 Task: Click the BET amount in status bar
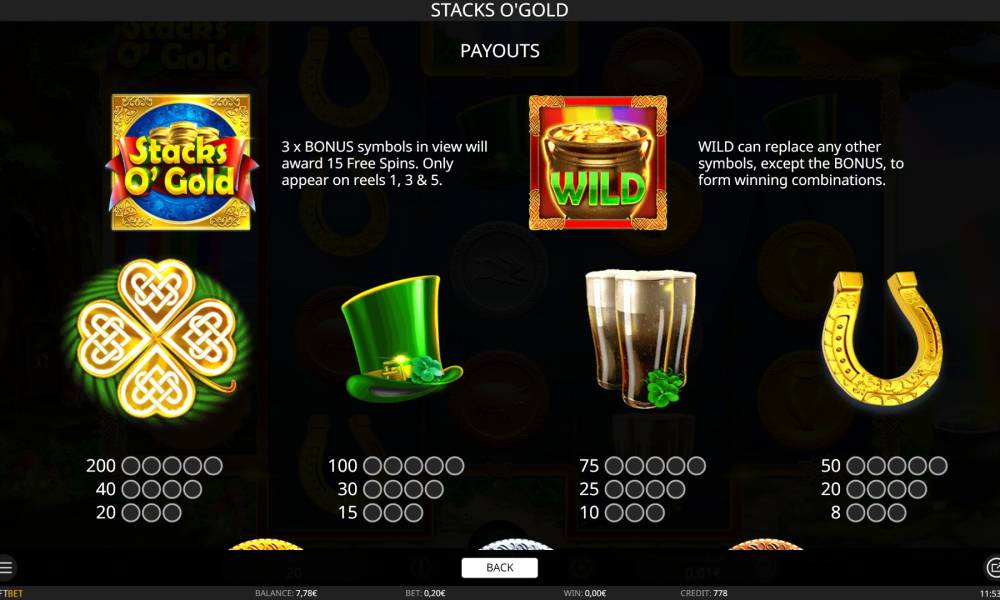[x=425, y=593]
